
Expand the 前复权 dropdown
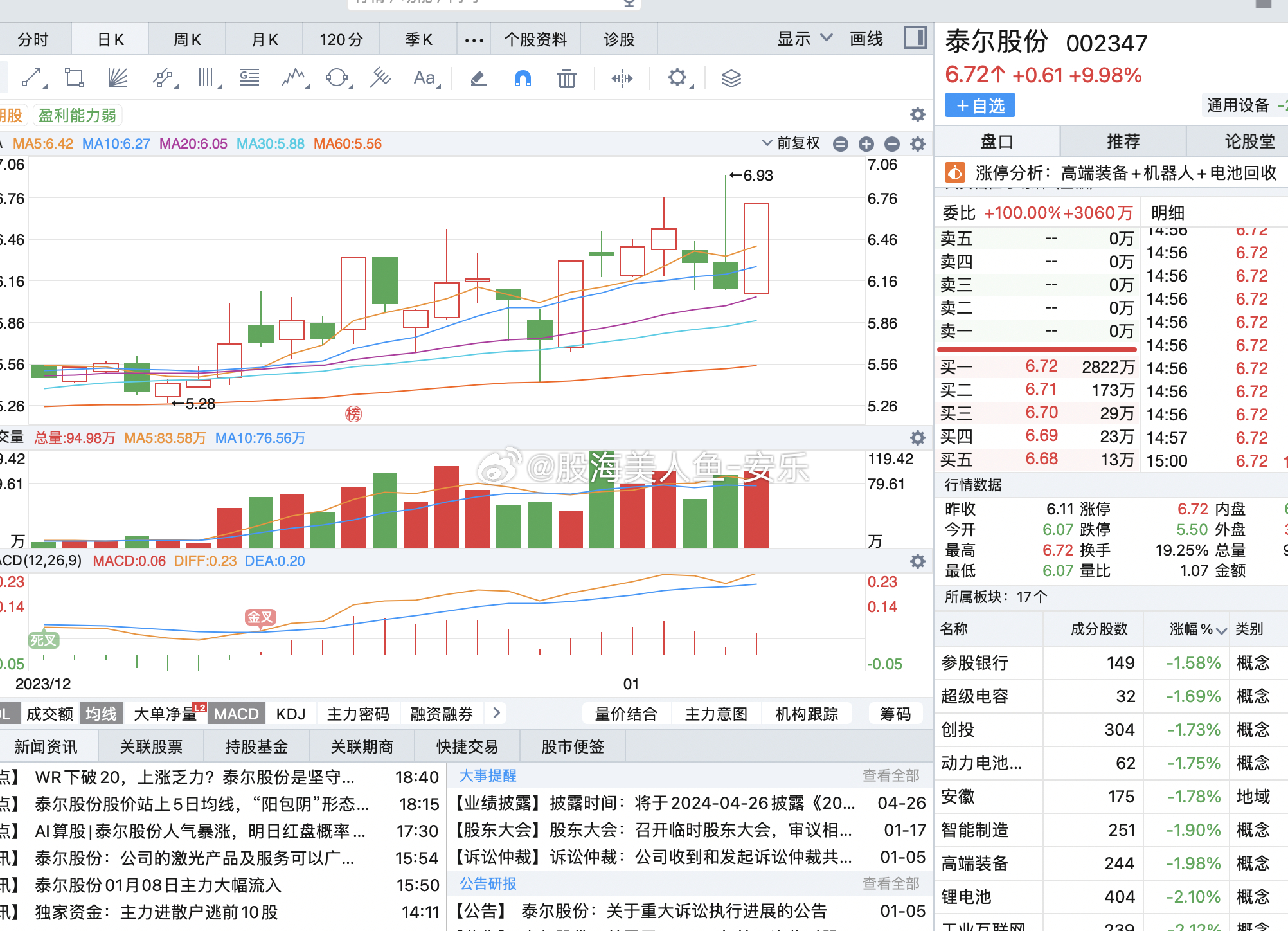coord(791,143)
